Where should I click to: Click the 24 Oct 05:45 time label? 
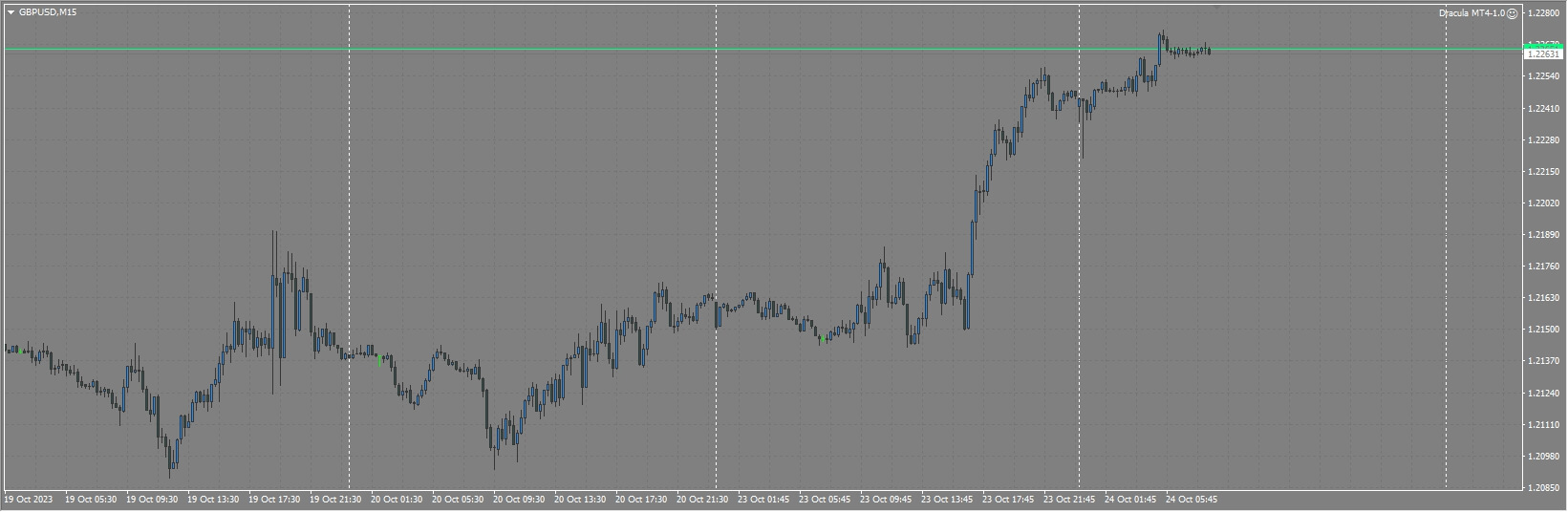[x=1192, y=500]
